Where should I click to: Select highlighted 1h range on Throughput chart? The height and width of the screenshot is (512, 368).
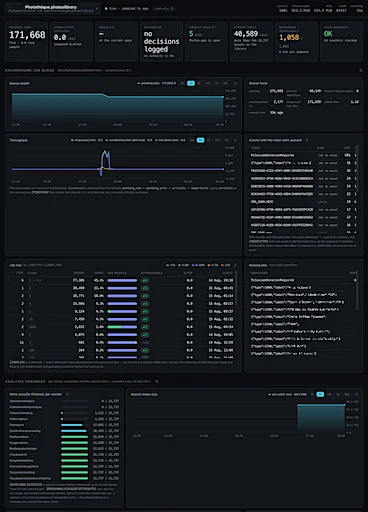[200, 140]
